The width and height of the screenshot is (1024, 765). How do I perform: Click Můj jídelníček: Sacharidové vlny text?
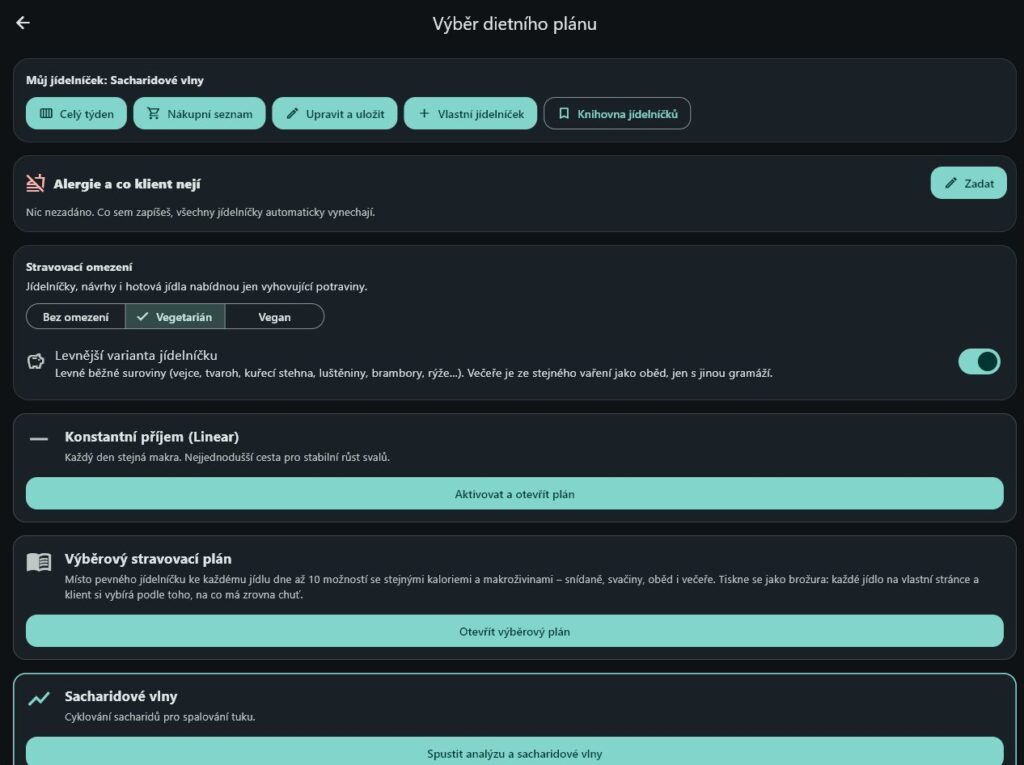pyautogui.click(x=115, y=80)
